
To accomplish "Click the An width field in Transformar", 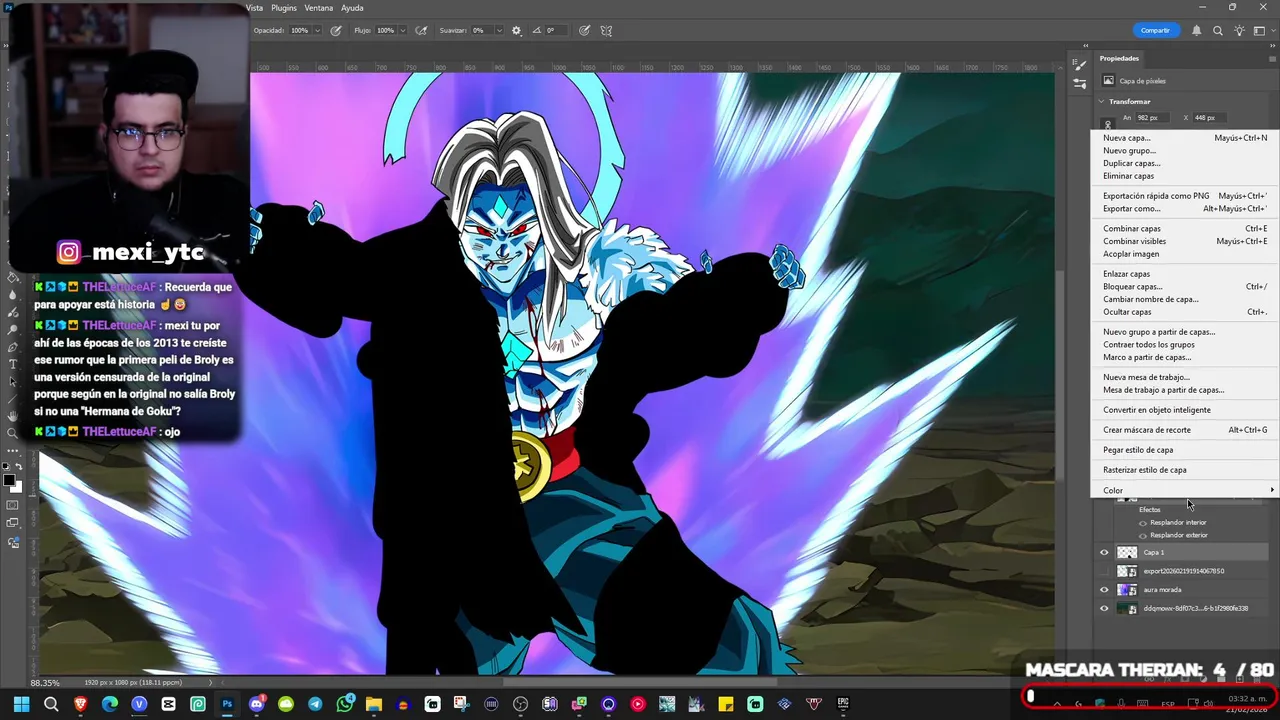I will click(1153, 118).
